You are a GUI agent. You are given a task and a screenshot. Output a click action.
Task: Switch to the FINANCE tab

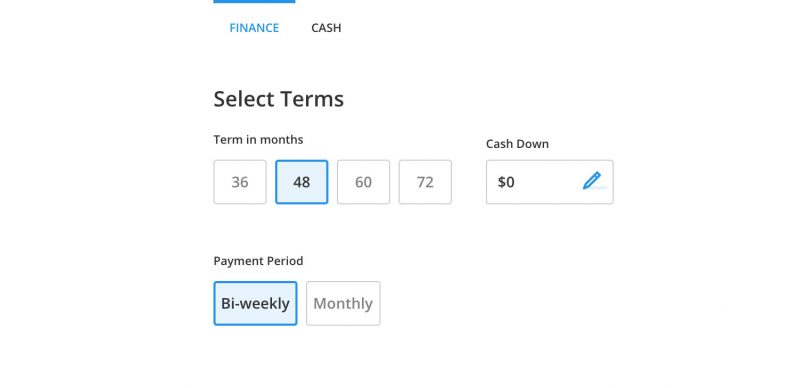click(254, 28)
